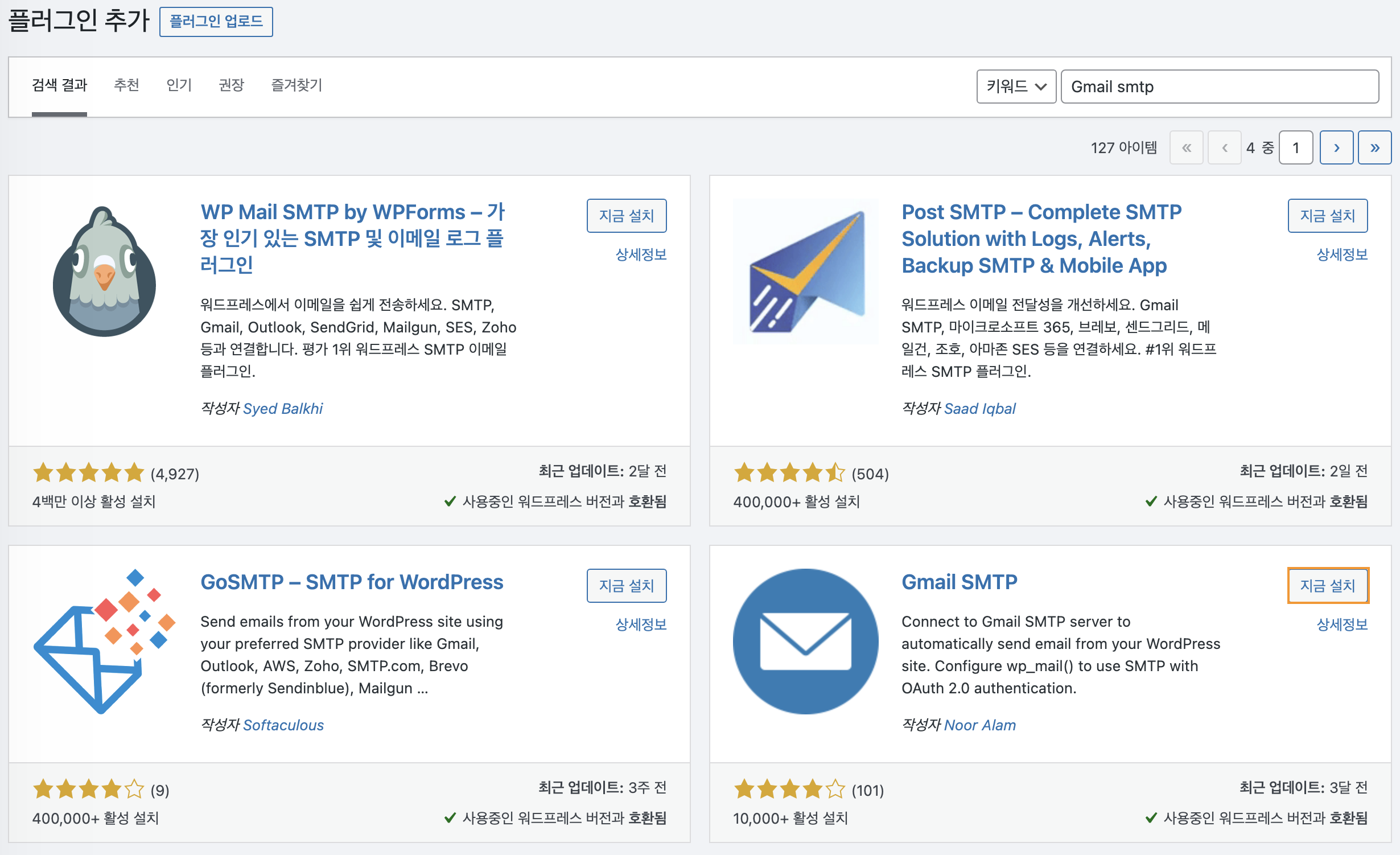Jump to the last results page arrow
Viewport: 1400px width, 855px height.
(x=1374, y=148)
